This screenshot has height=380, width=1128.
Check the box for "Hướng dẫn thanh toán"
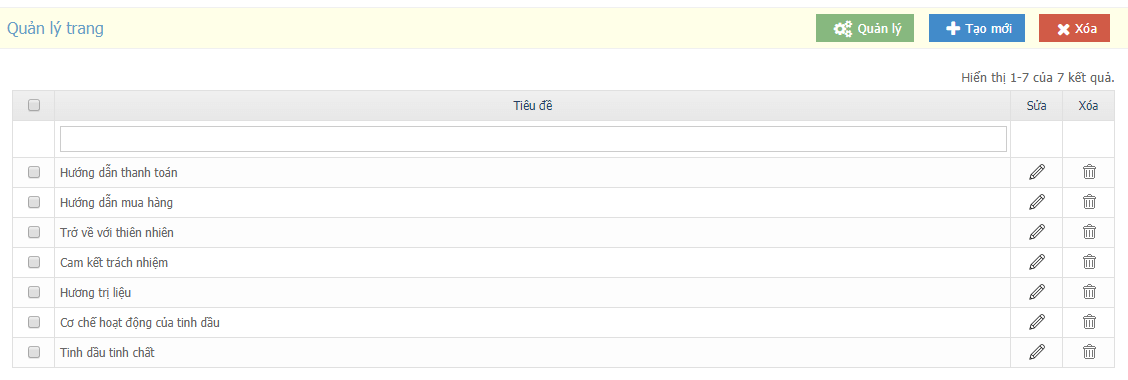(34, 173)
